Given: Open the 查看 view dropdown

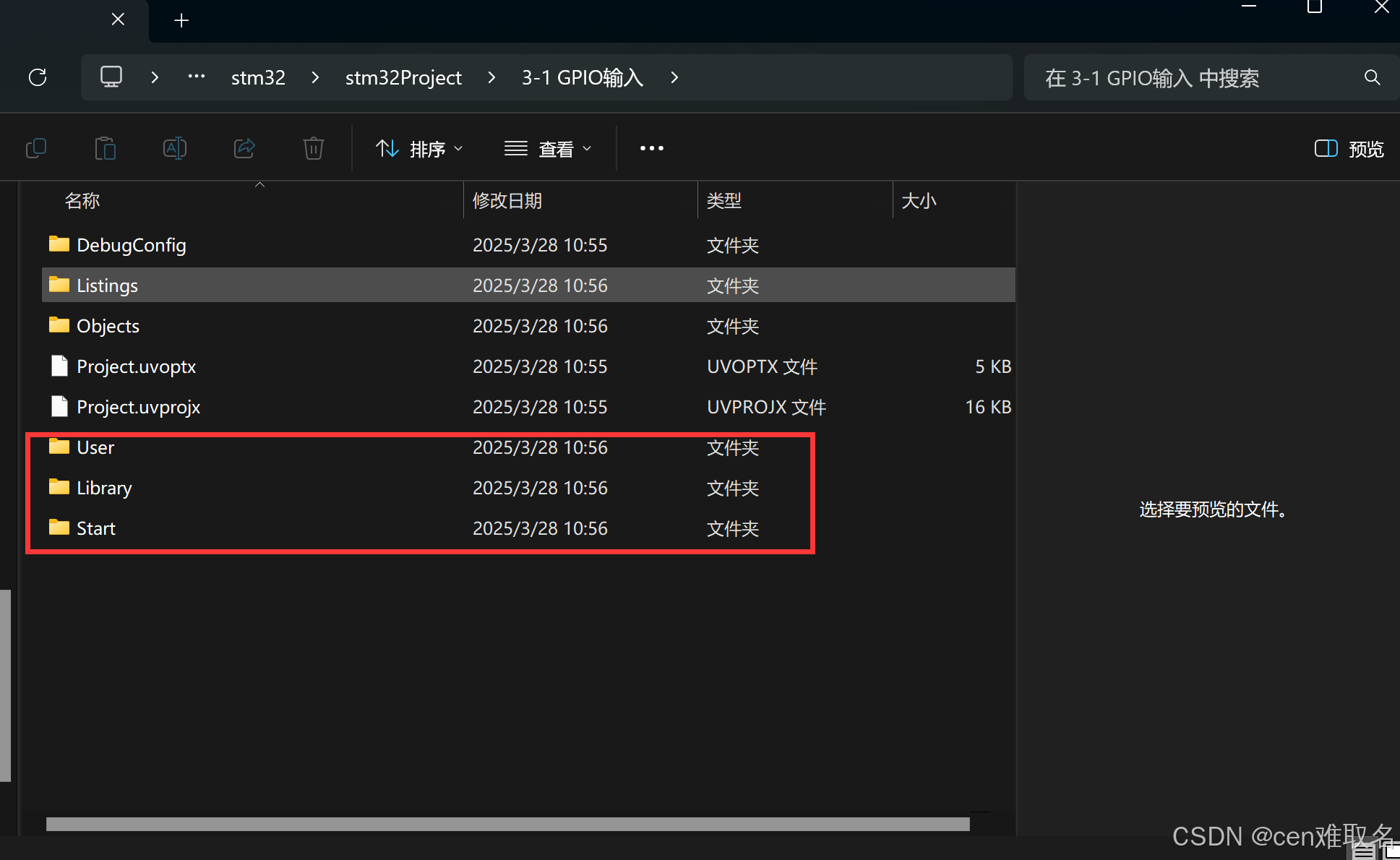Looking at the screenshot, I should click(x=548, y=149).
